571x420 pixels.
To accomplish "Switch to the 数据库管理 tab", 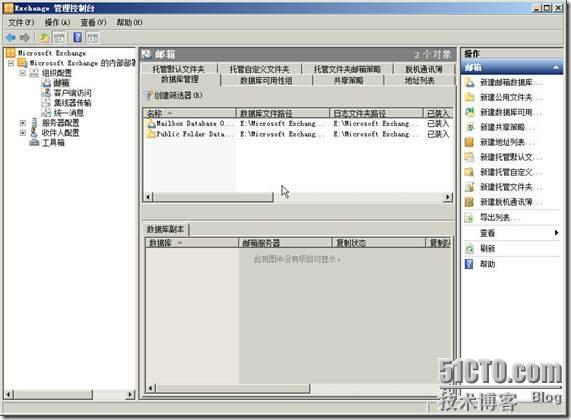I will [x=180, y=79].
